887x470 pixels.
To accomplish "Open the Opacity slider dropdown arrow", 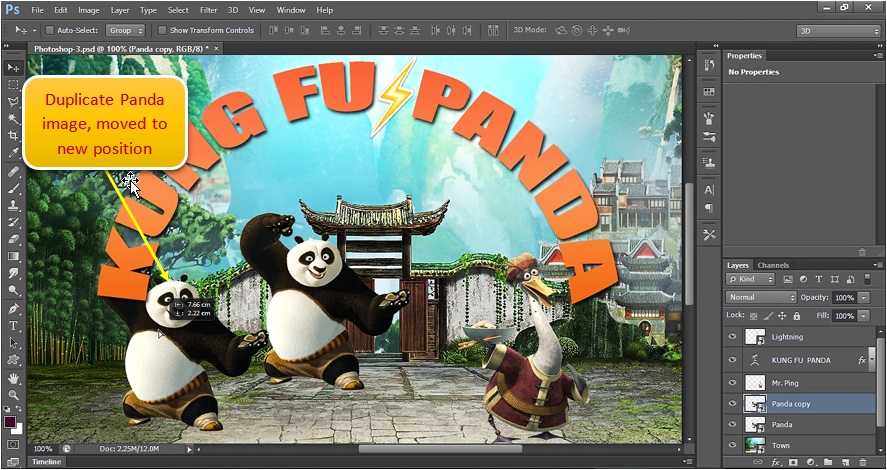I will tap(864, 297).
